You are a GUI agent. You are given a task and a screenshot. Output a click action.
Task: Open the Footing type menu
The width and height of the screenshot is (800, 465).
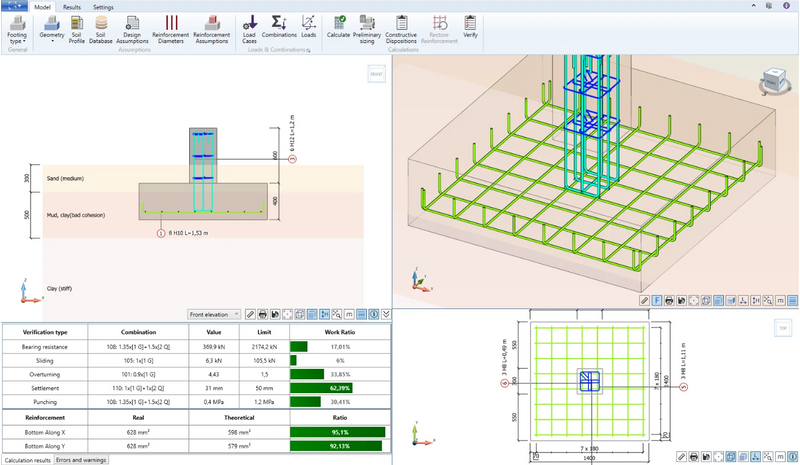pos(17,30)
